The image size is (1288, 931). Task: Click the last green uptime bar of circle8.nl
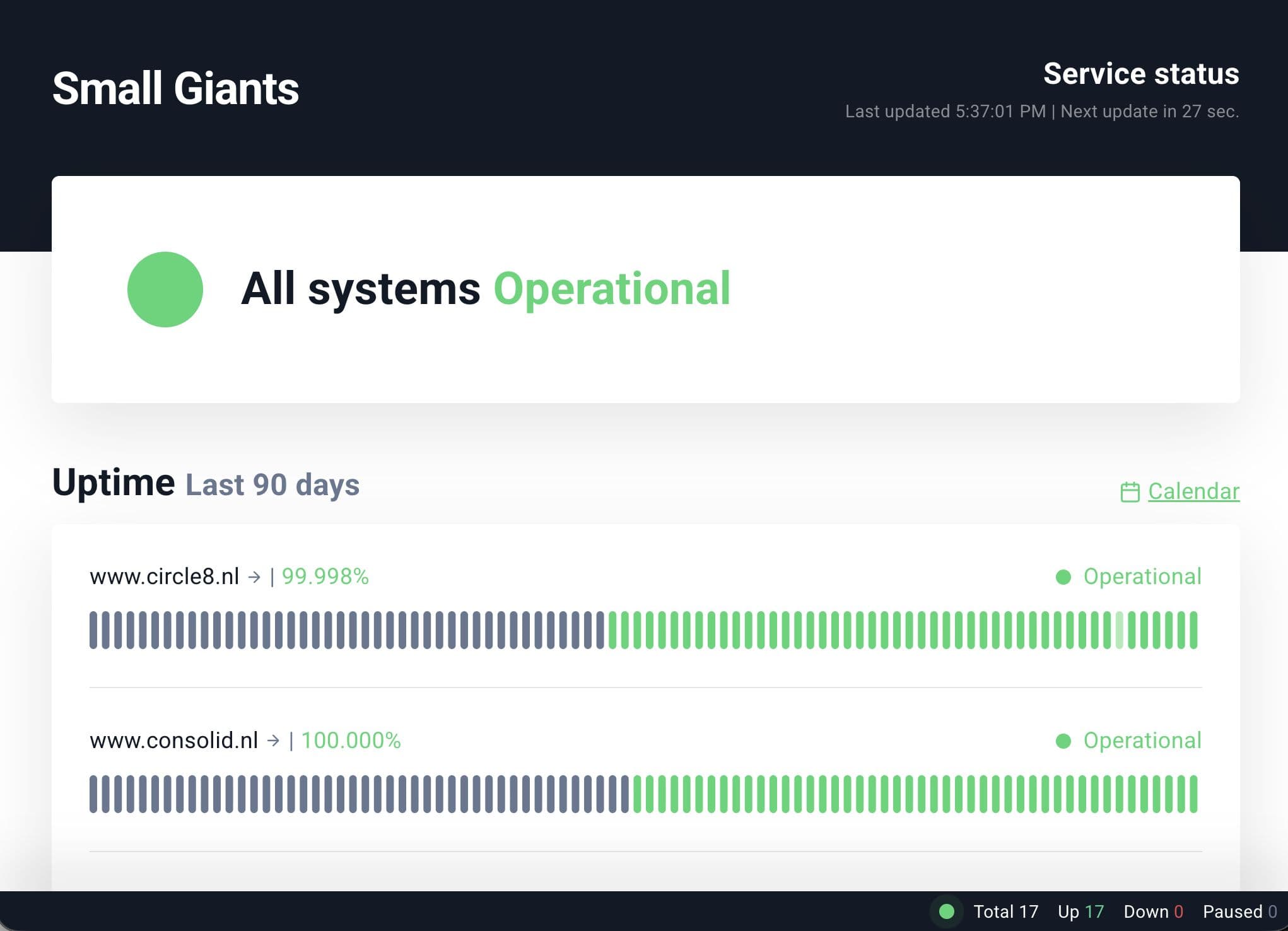click(1193, 630)
